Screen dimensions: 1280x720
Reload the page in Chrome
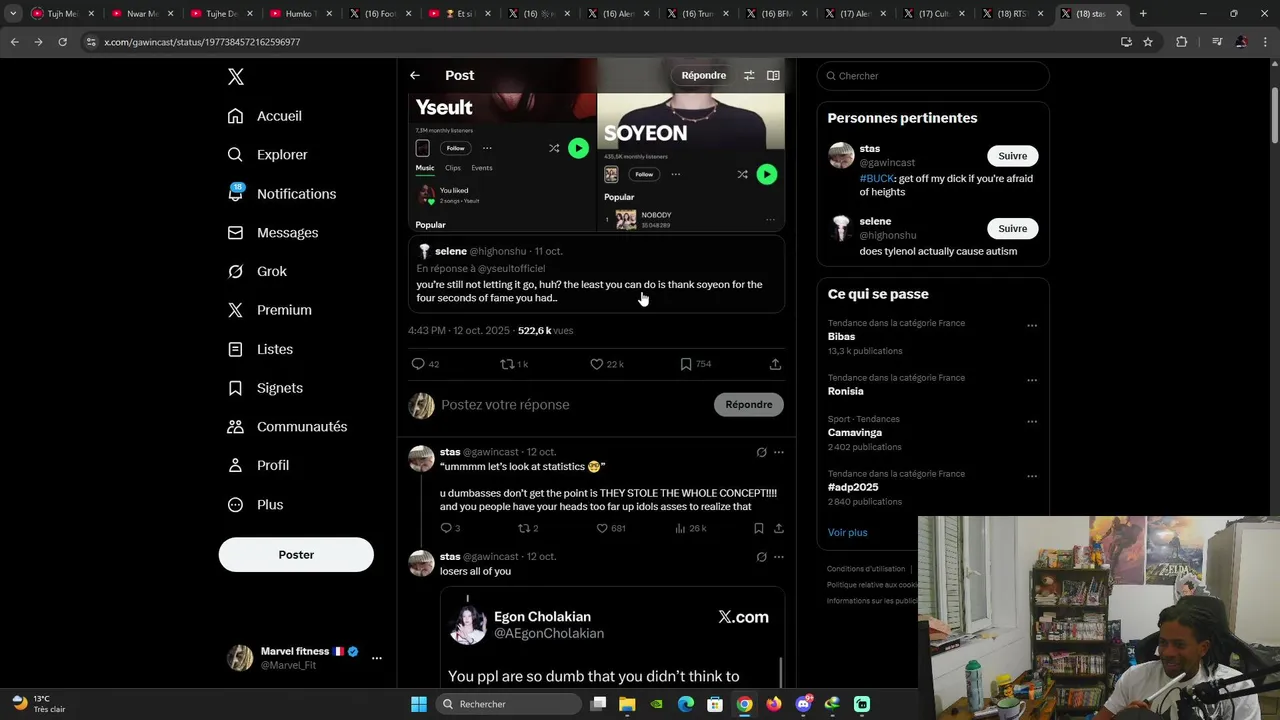(62, 42)
